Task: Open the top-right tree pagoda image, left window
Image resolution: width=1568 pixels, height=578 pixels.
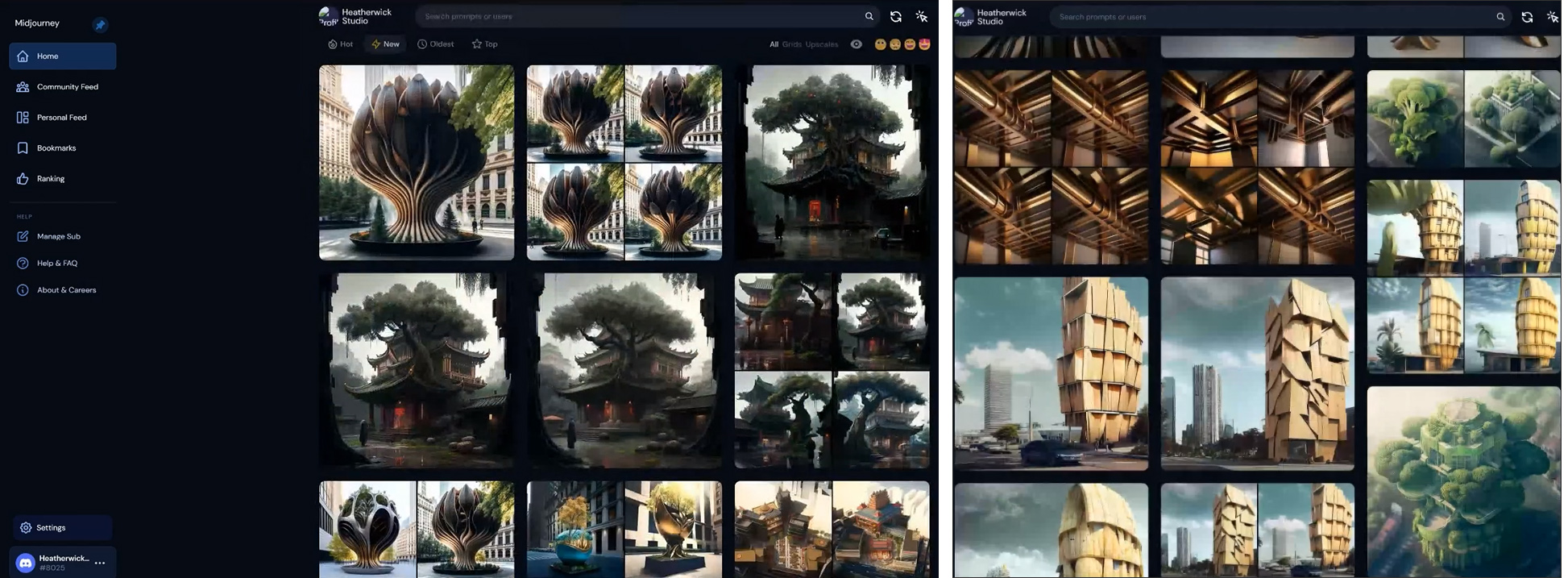Action: pyautogui.click(x=832, y=163)
